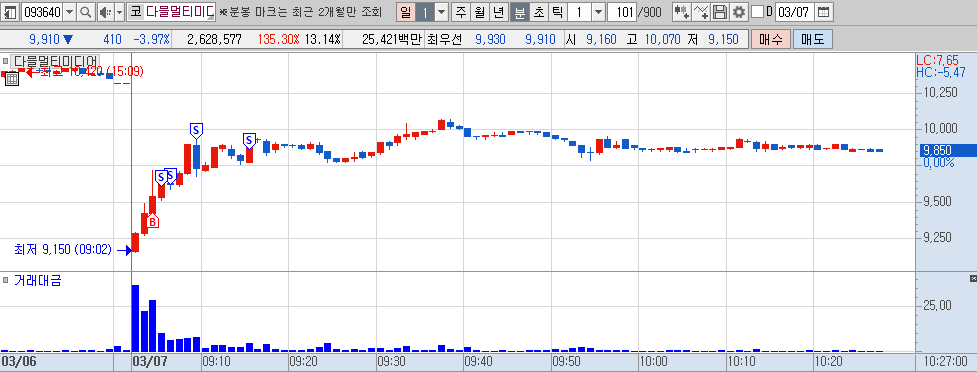Viewport: 977px width, 372px height.
Task: Expand the stock code 093640 dropdown
Action: [69, 12]
